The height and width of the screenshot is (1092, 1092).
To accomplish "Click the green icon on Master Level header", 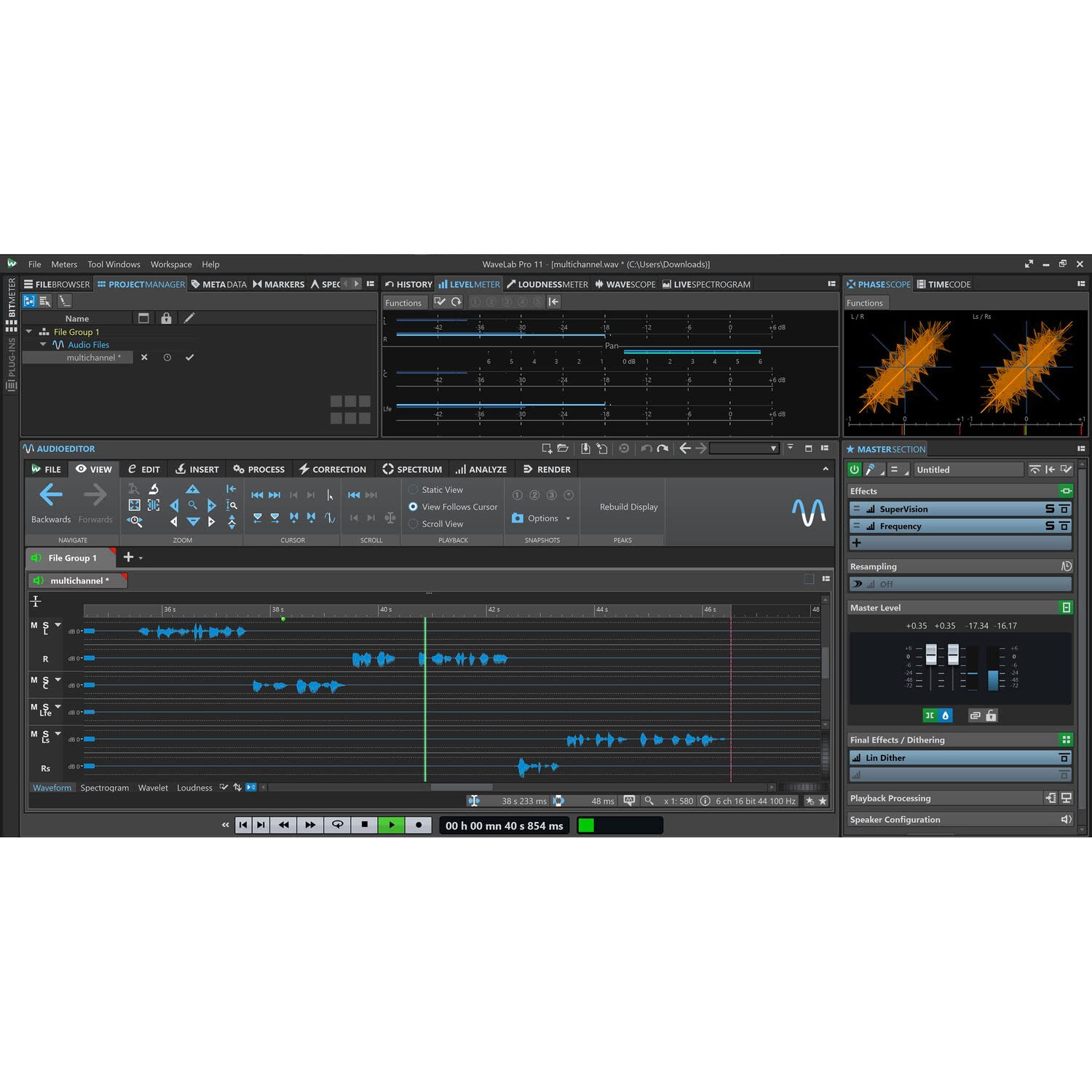I will [x=1067, y=607].
